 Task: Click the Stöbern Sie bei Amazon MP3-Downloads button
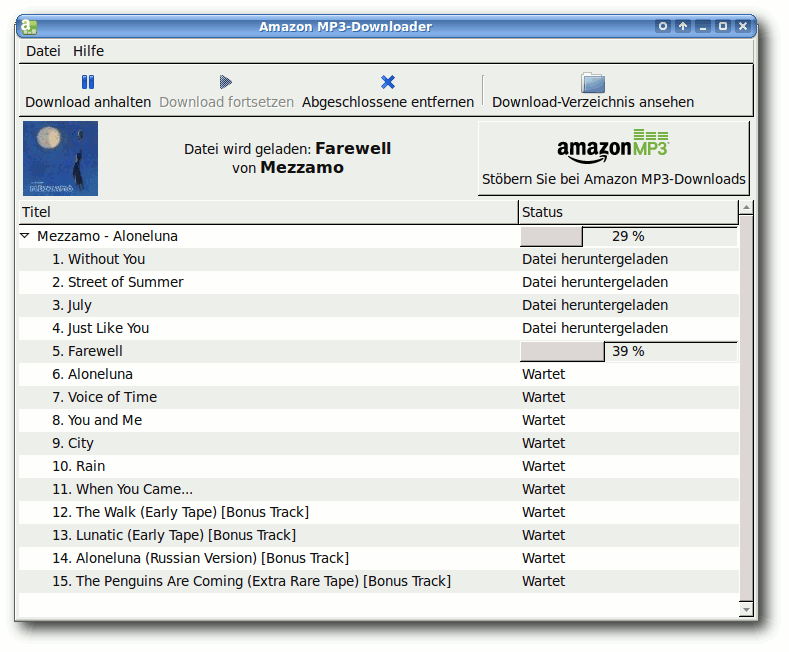click(613, 158)
